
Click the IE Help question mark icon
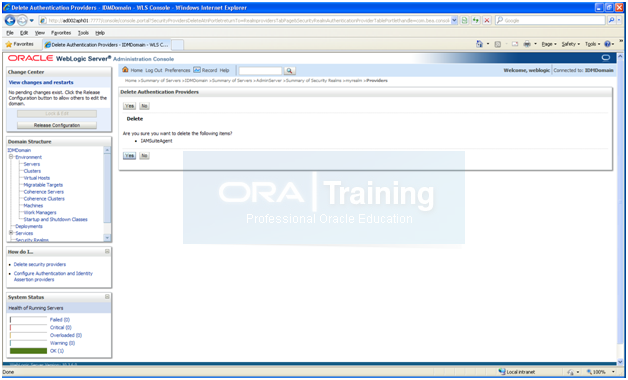coord(608,44)
